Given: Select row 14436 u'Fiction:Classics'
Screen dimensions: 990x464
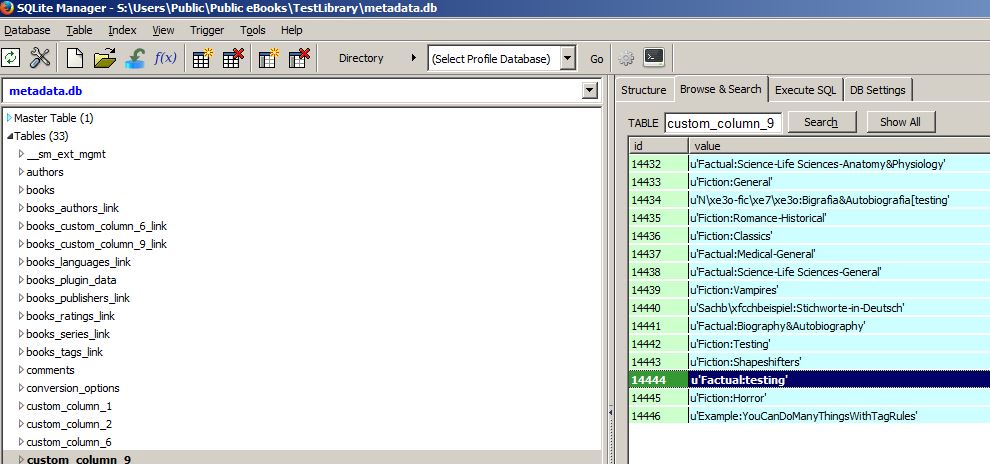Looking at the screenshot, I should tap(809, 236).
